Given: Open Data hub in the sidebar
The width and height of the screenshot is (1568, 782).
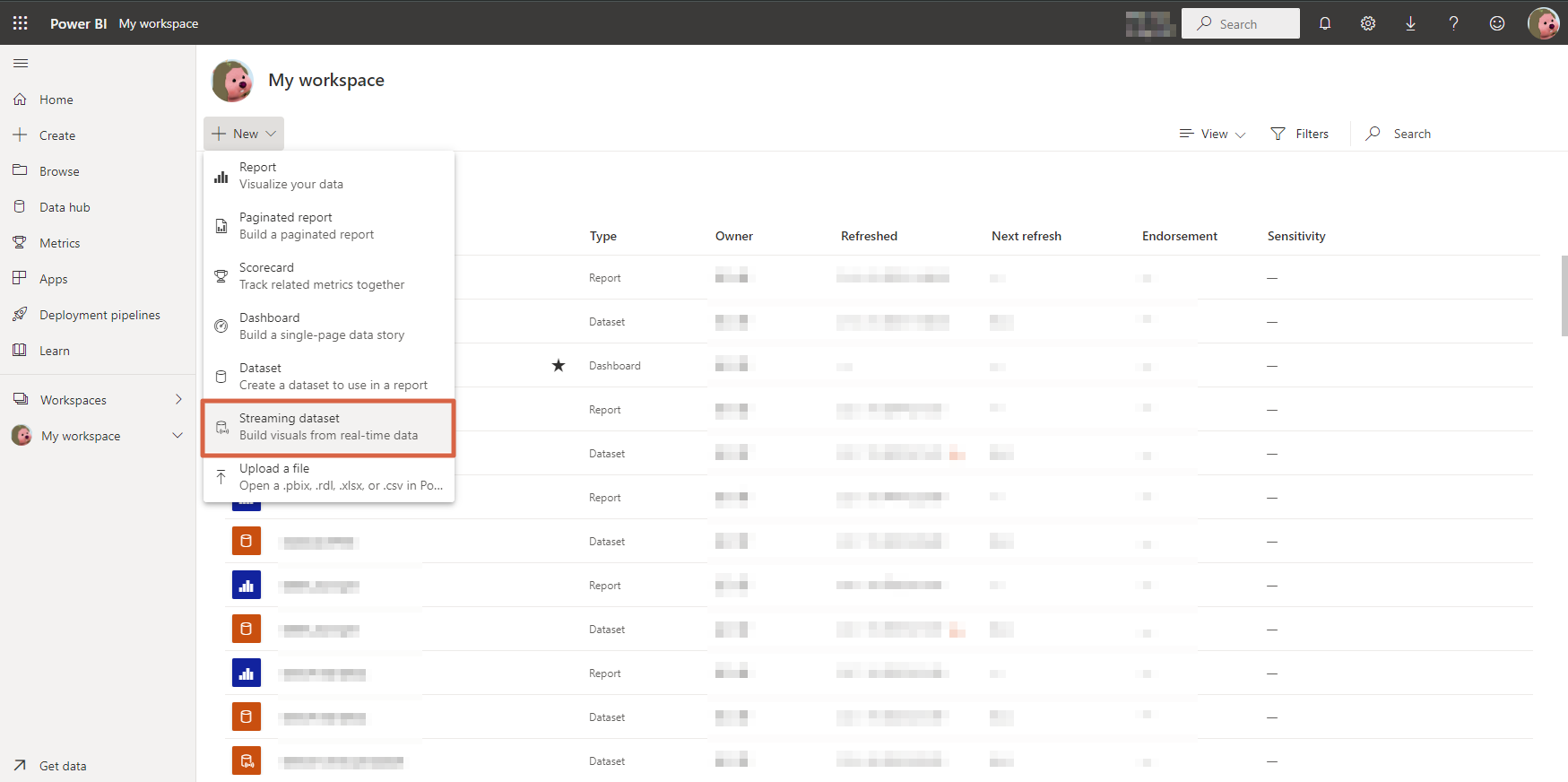Looking at the screenshot, I should click(98, 207).
